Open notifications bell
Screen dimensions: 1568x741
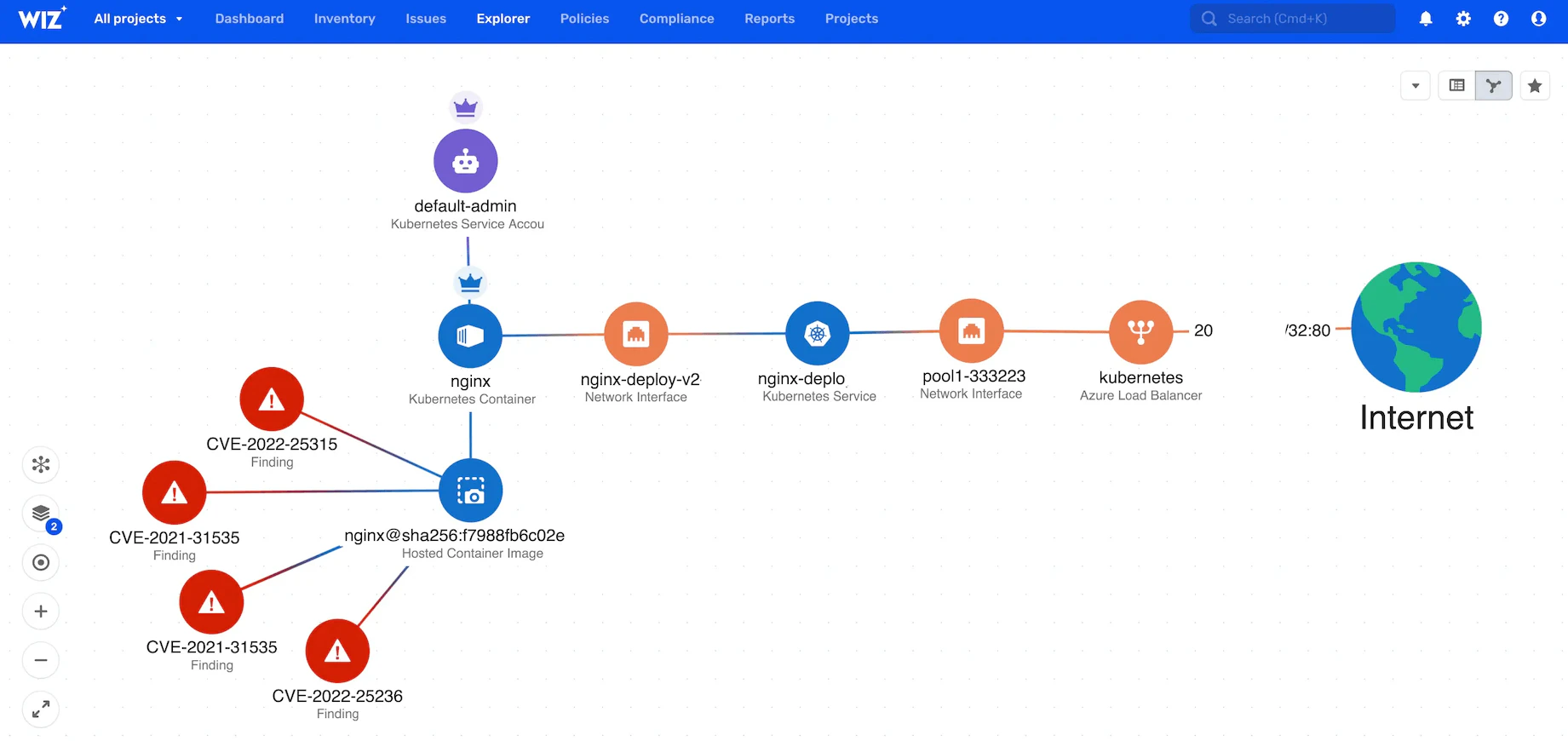tap(1426, 19)
